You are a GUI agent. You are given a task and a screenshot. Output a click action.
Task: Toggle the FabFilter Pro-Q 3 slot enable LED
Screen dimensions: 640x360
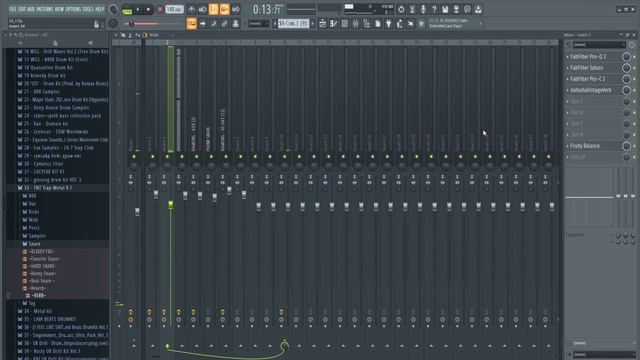coord(634,57)
